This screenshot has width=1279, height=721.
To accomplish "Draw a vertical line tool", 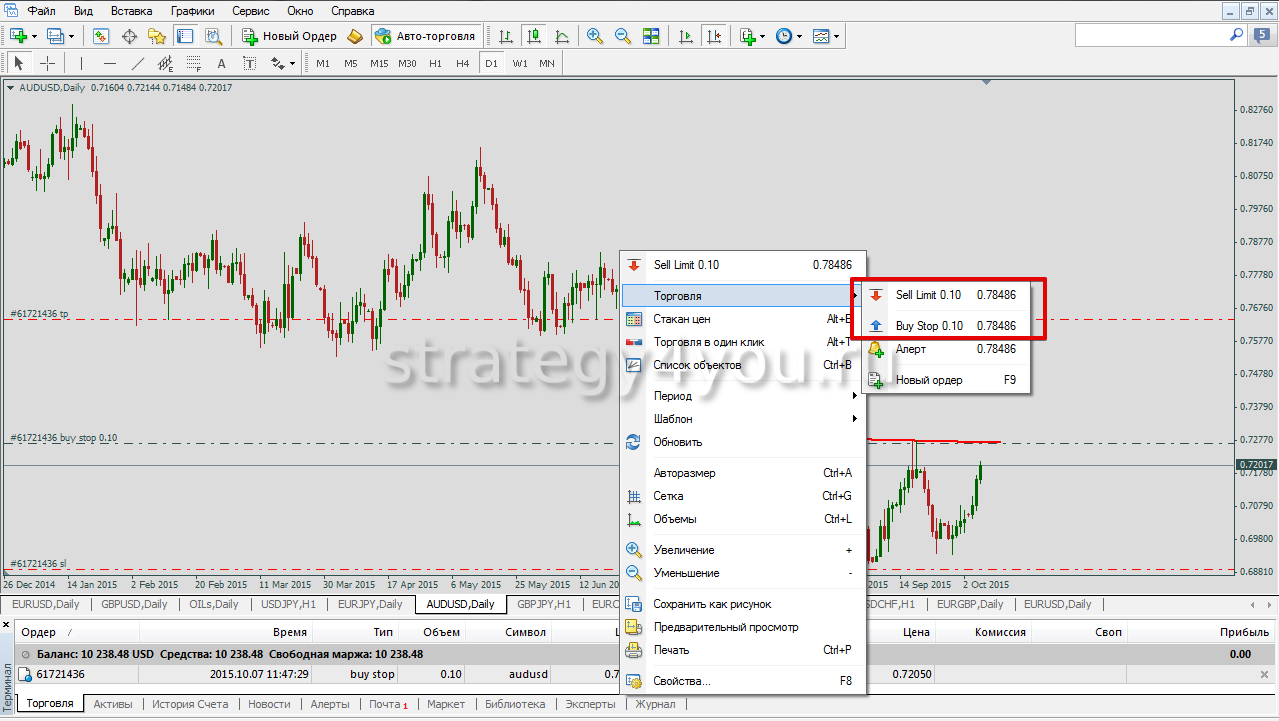I will pos(82,63).
